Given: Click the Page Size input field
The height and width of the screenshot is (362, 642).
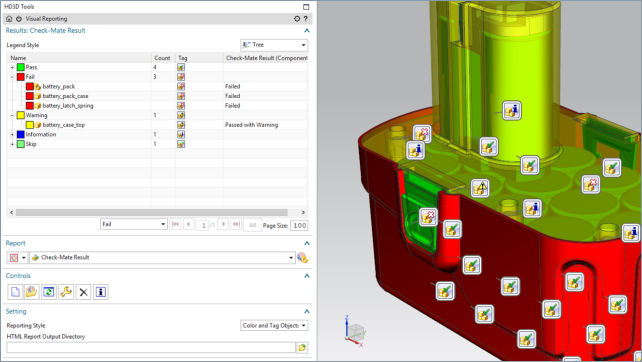Looking at the screenshot, I should pos(299,225).
